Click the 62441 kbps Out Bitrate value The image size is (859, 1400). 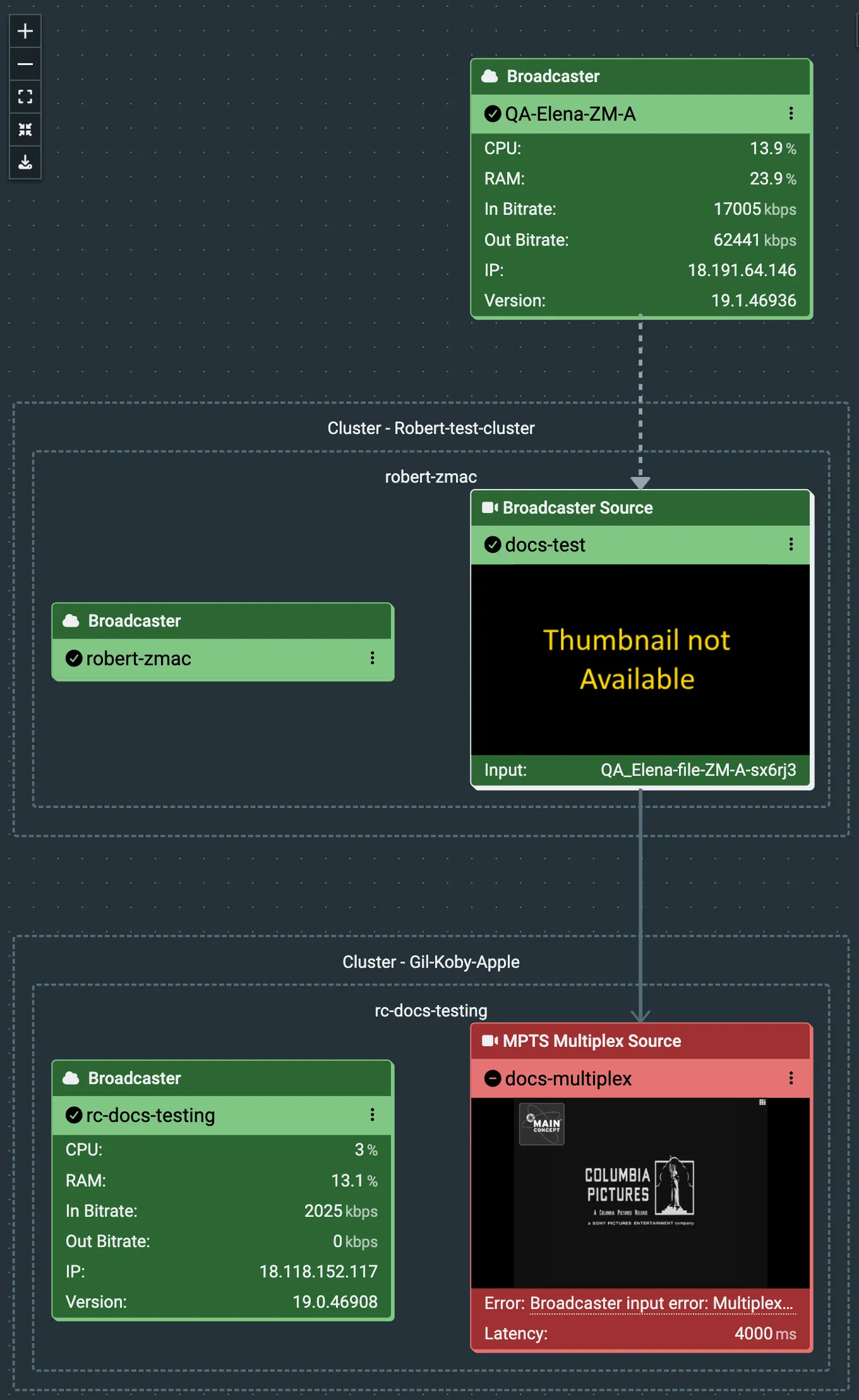(755, 240)
